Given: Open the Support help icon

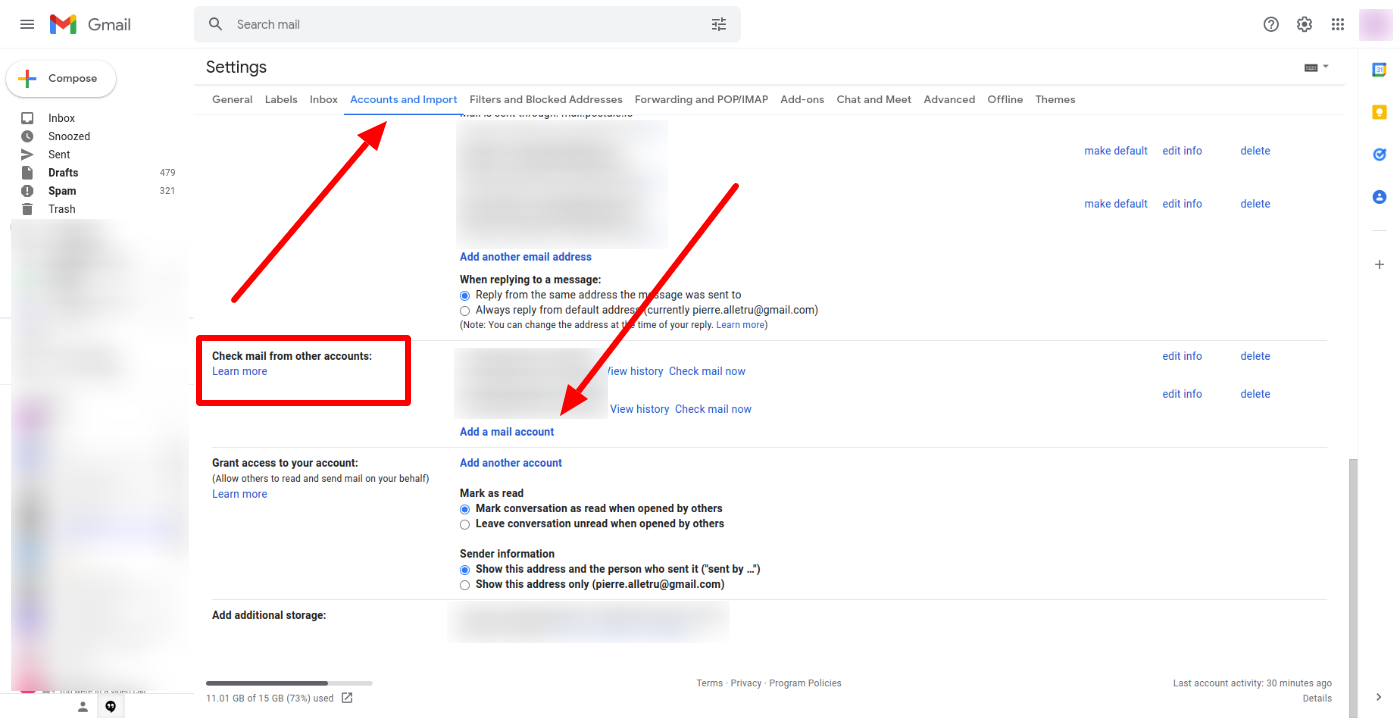Looking at the screenshot, I should pyautogui.click(x=1271, y=24).
